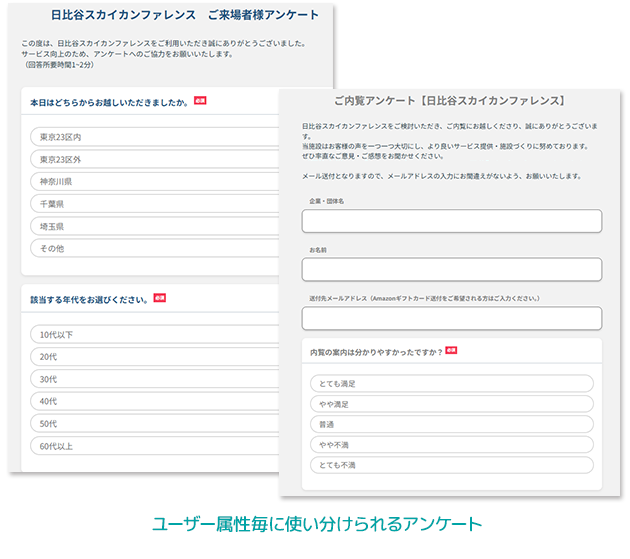
Task: Select the やや不満 rating option
Action: point(451,445)
